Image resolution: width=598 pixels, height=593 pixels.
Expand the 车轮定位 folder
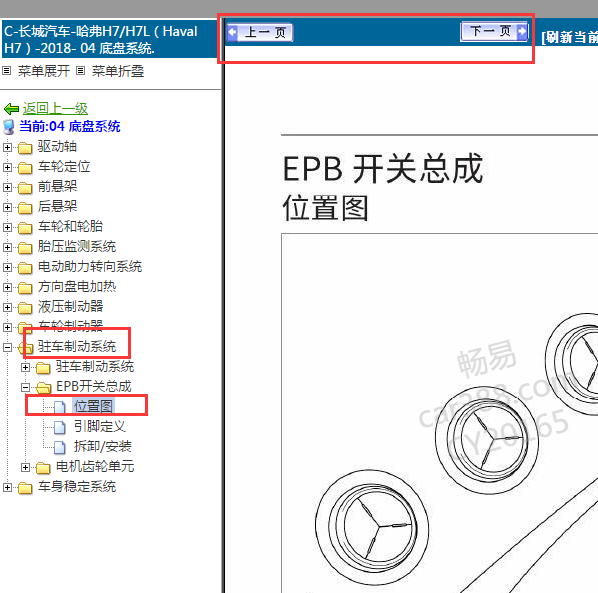point(7,167)
